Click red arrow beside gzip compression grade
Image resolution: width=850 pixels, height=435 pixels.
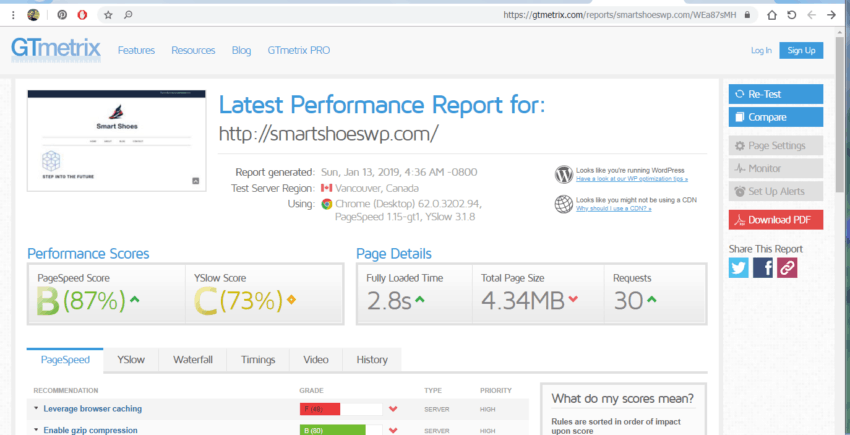[394, 431]
